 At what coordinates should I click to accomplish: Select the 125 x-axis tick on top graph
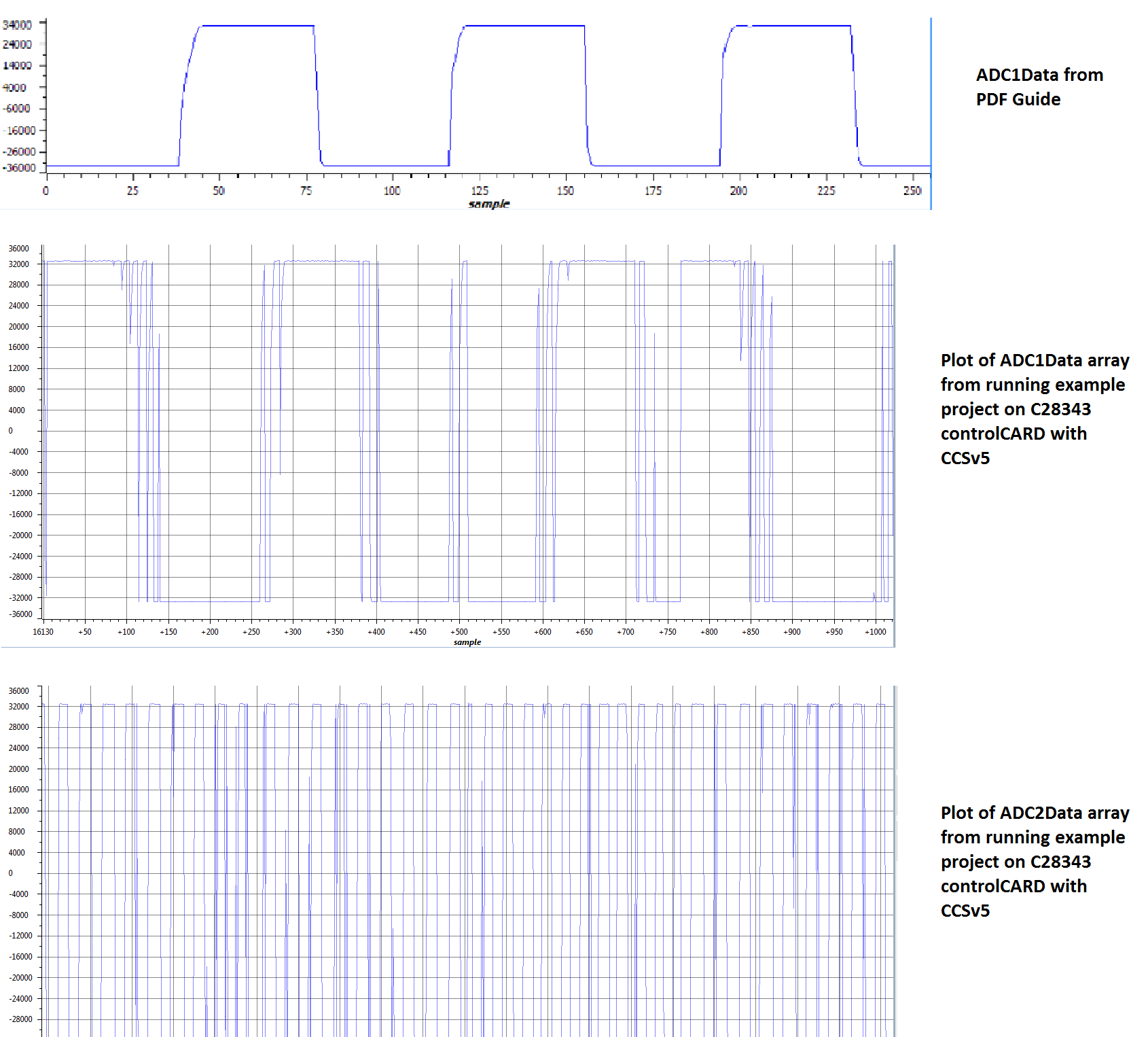click(480, 191)
